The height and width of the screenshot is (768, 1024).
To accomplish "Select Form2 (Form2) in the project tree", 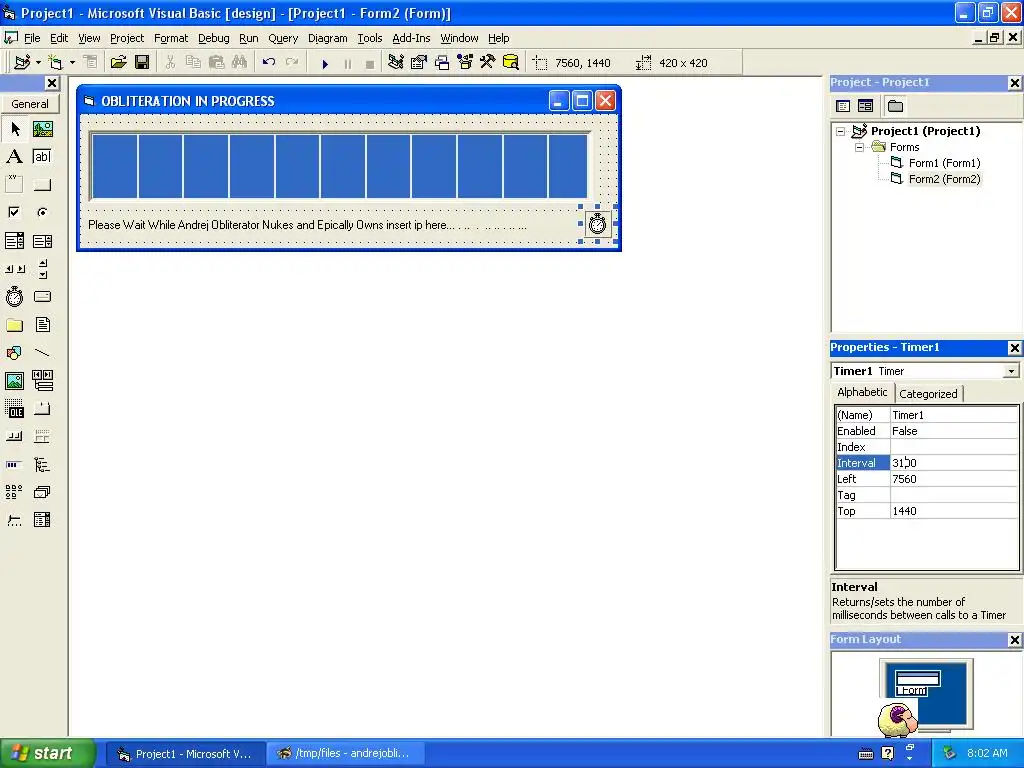I will (x=944, y=179).
